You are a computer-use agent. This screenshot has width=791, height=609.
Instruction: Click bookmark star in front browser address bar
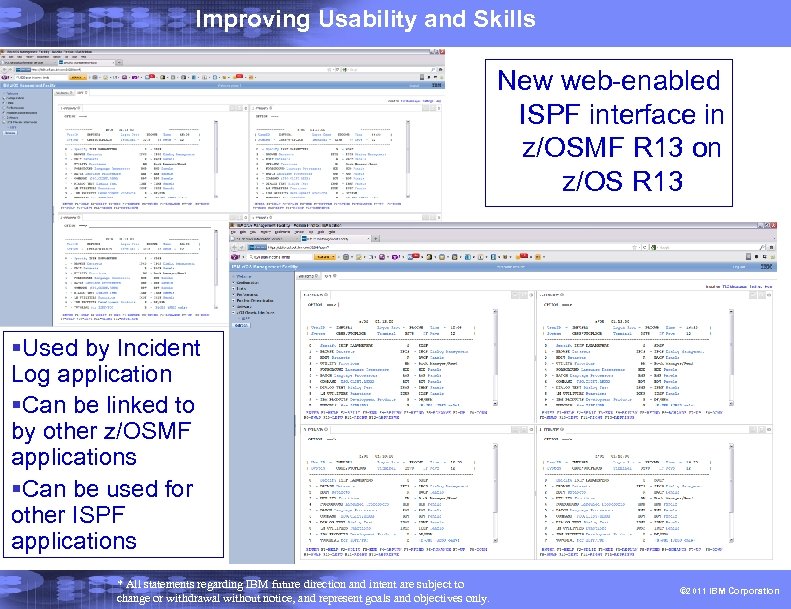click(634, 248)
